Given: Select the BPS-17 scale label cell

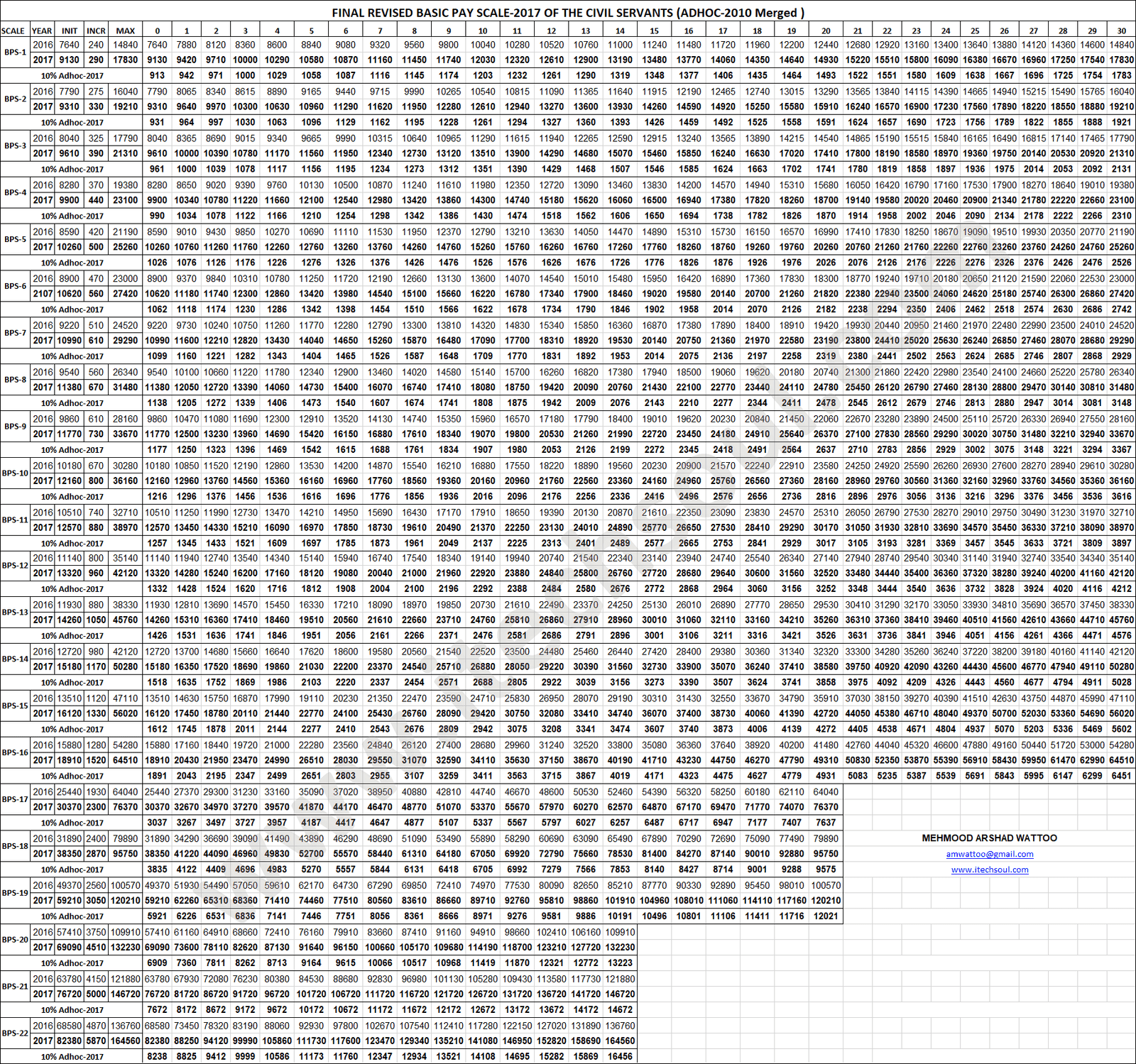Looking at the screenshot, I should [x=15, y=799].
